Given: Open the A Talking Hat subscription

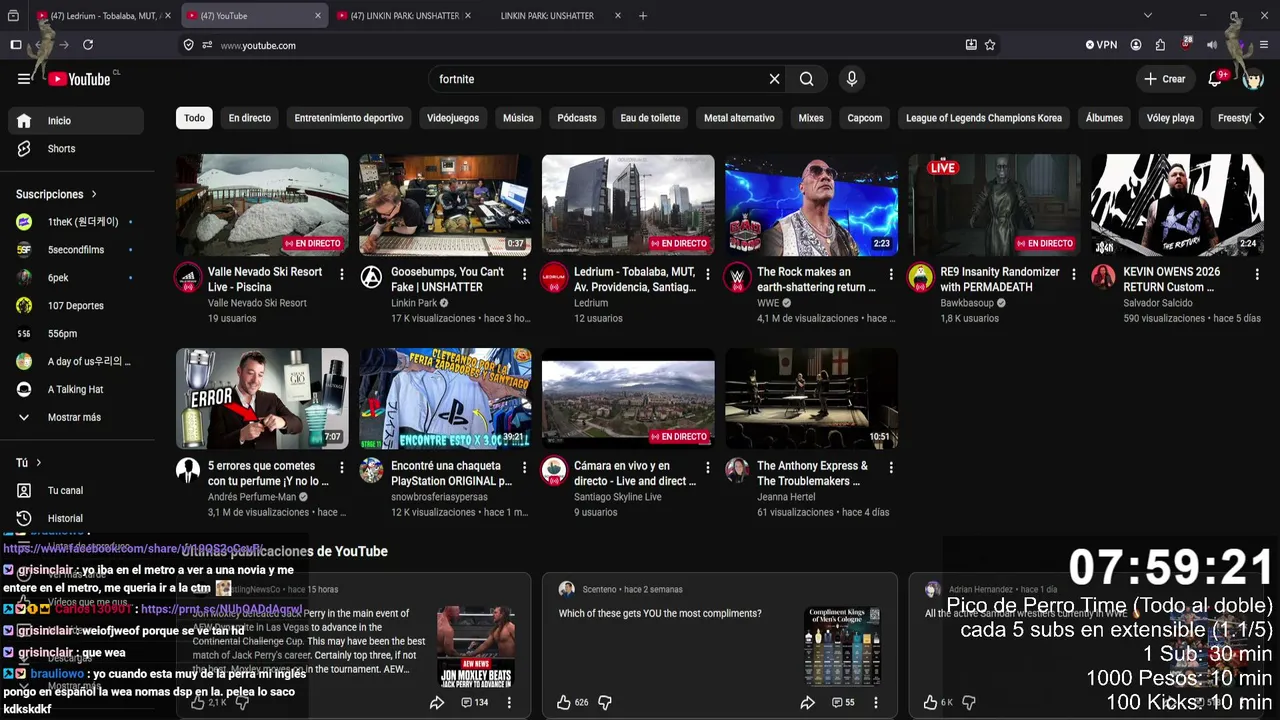Looking at the screenshot, I should click(x=76, y=390).
